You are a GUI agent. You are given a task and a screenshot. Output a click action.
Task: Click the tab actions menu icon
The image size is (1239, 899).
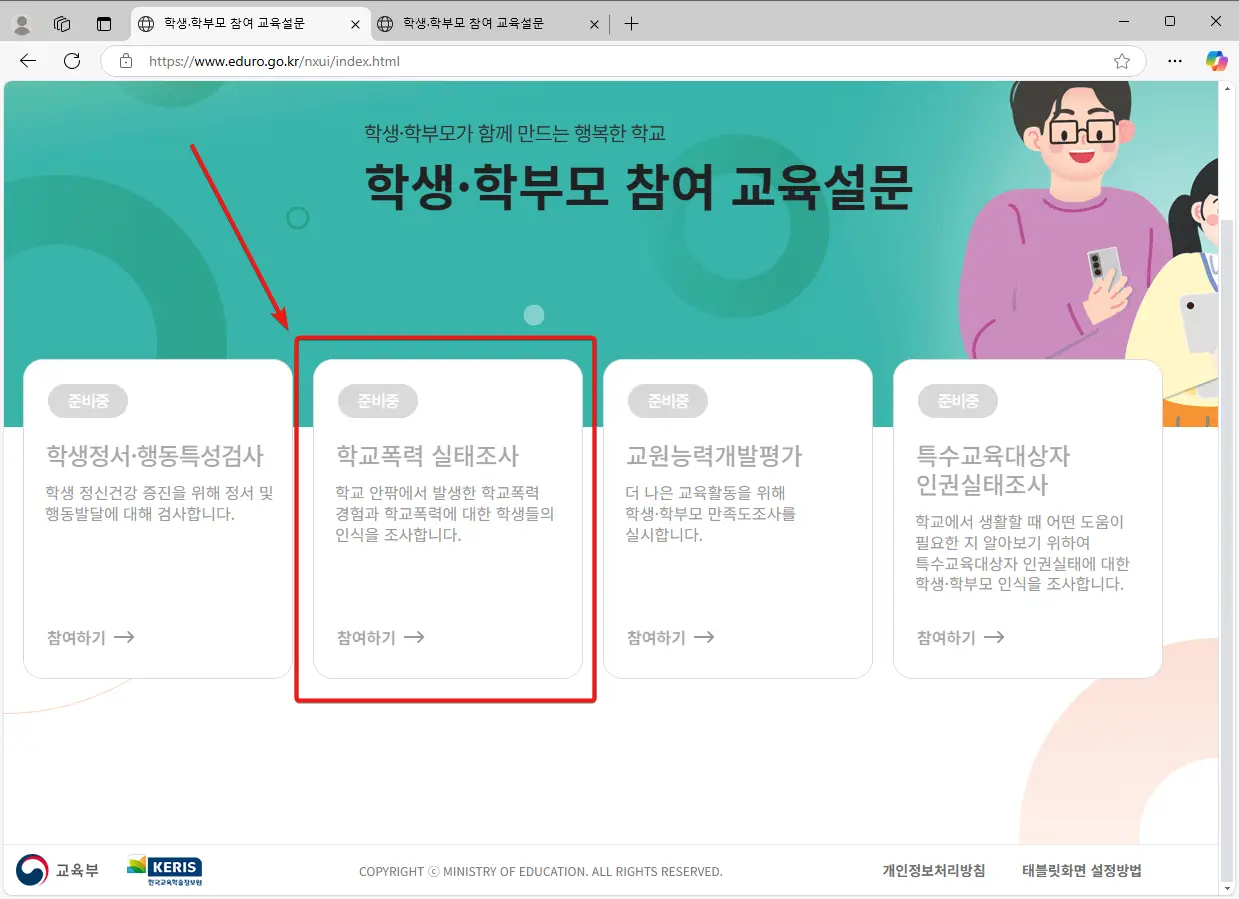104,22
